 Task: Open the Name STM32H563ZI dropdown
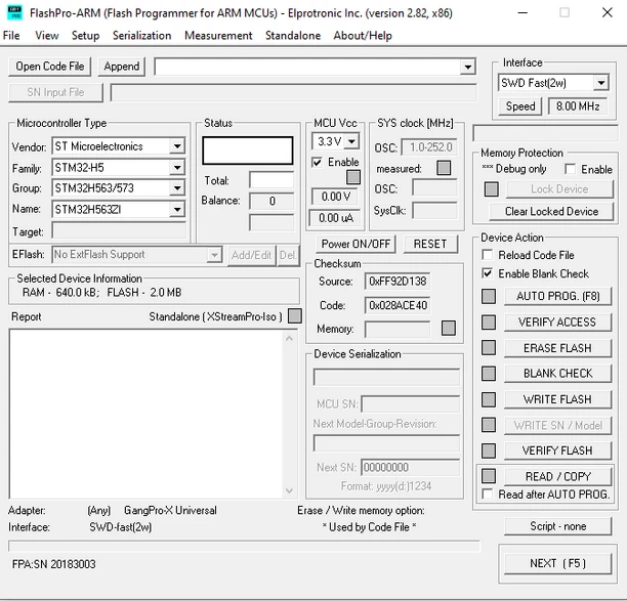point(177,209)
